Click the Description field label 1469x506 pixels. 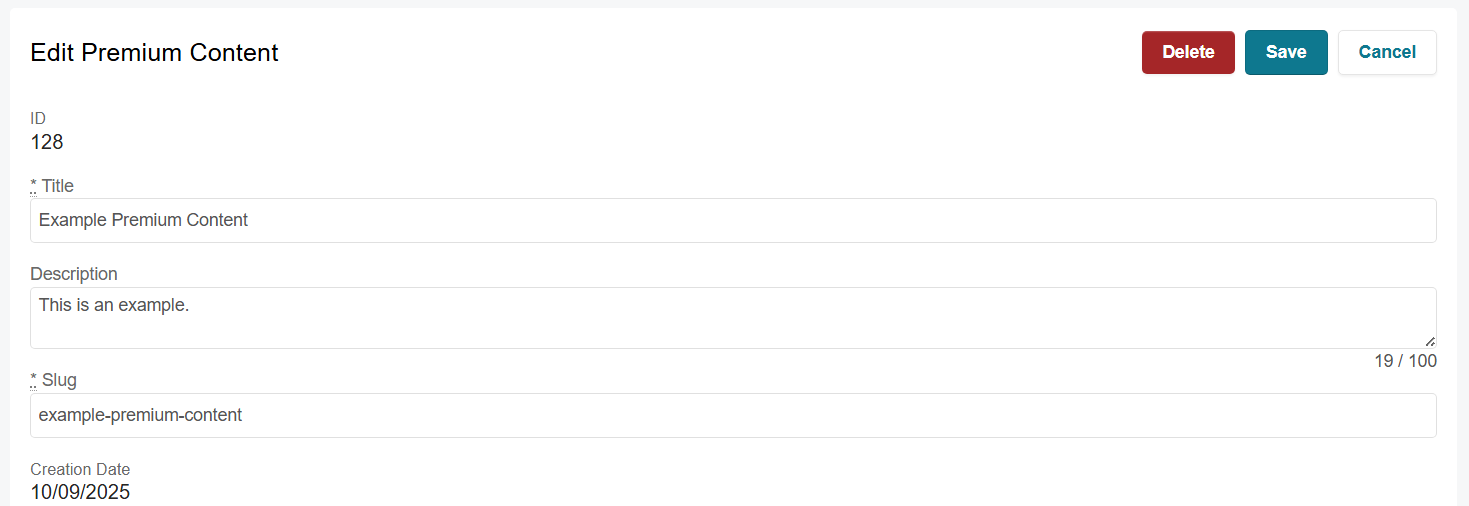(74, 274)
